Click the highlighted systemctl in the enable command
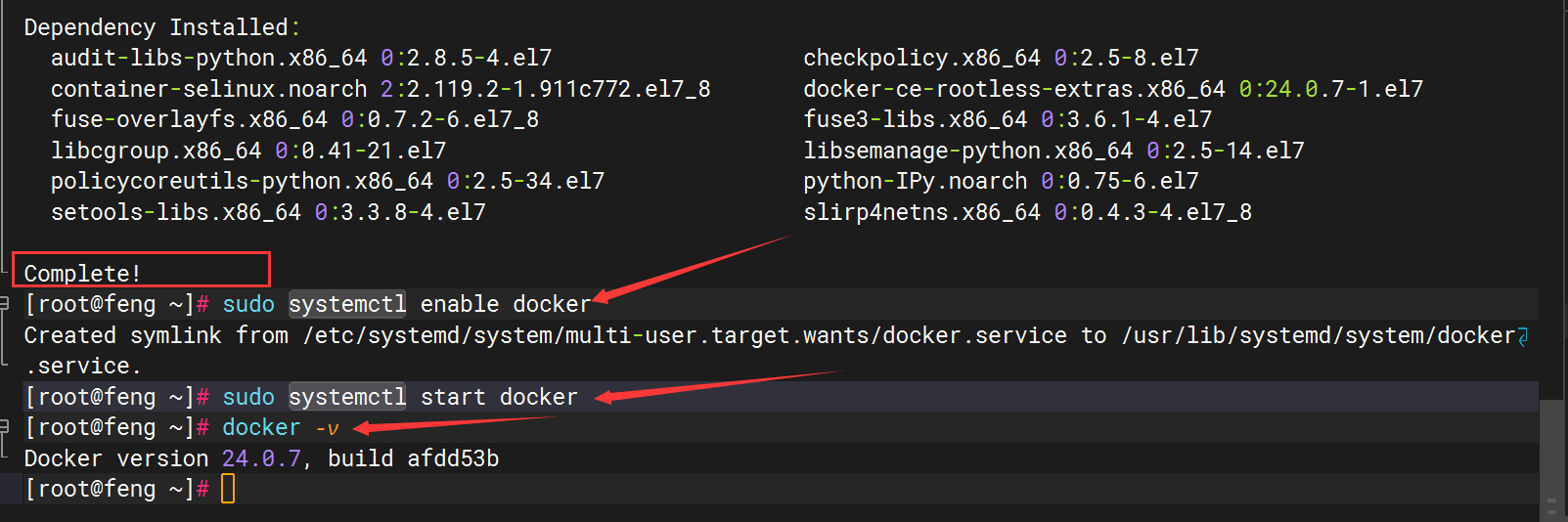1568x522 pixels. tap(347, 304)
